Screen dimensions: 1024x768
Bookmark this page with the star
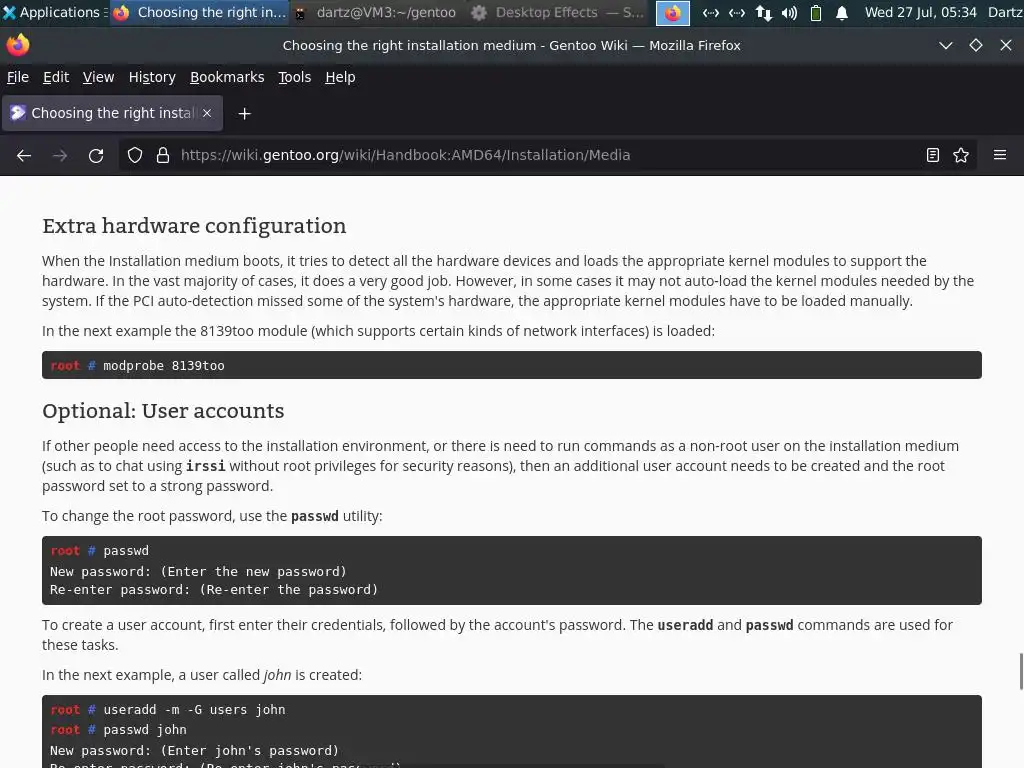[961, 155]
